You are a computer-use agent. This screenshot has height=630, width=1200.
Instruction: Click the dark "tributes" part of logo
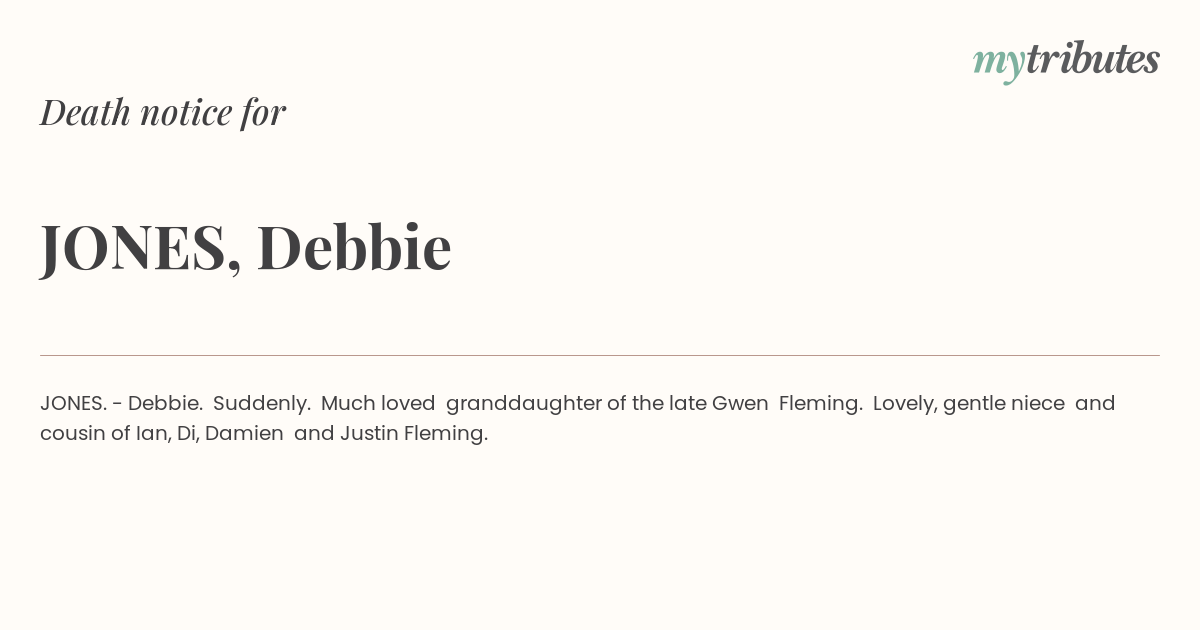(x=1092, y=58)
